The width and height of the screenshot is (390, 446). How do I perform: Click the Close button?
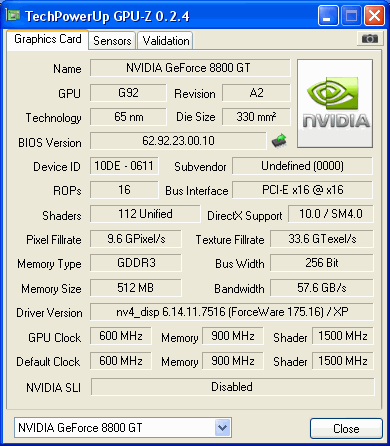(x=346, y=428)
